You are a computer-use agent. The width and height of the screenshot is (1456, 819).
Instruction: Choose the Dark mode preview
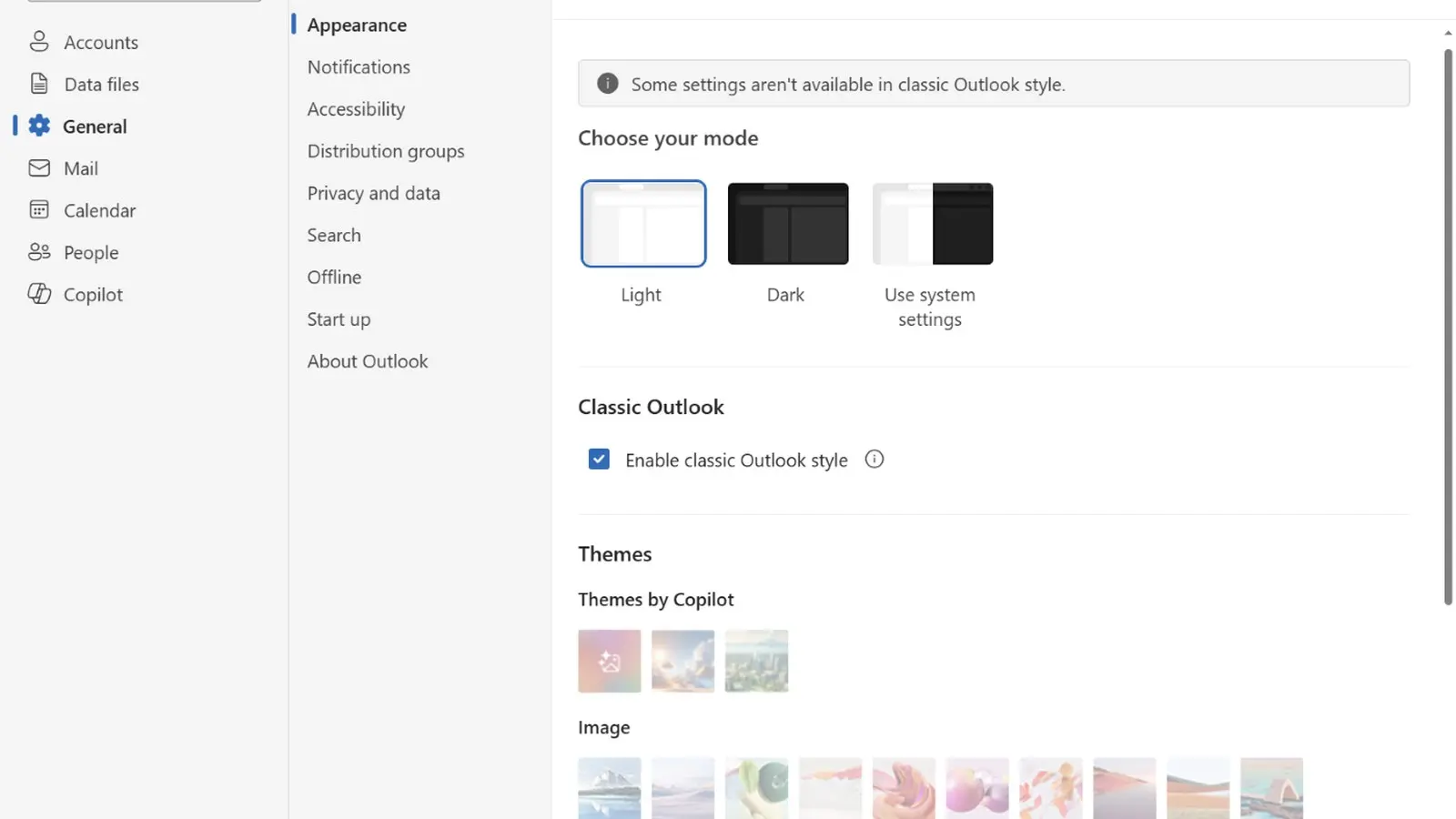(x=788, y=223)
